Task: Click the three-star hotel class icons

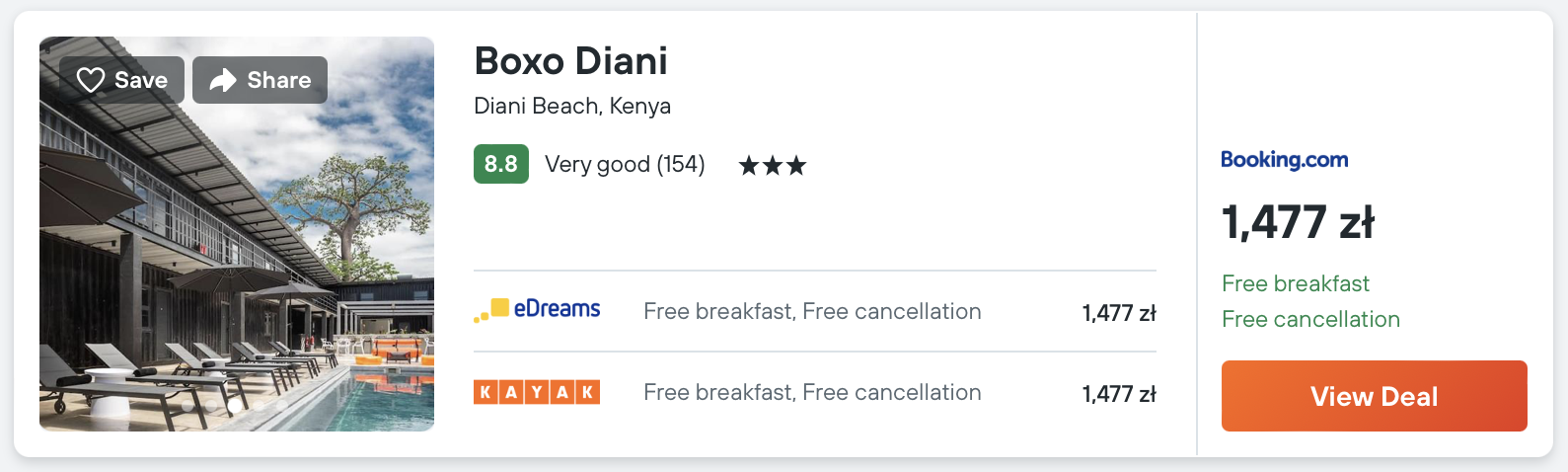Action: (x=772, y=165)
